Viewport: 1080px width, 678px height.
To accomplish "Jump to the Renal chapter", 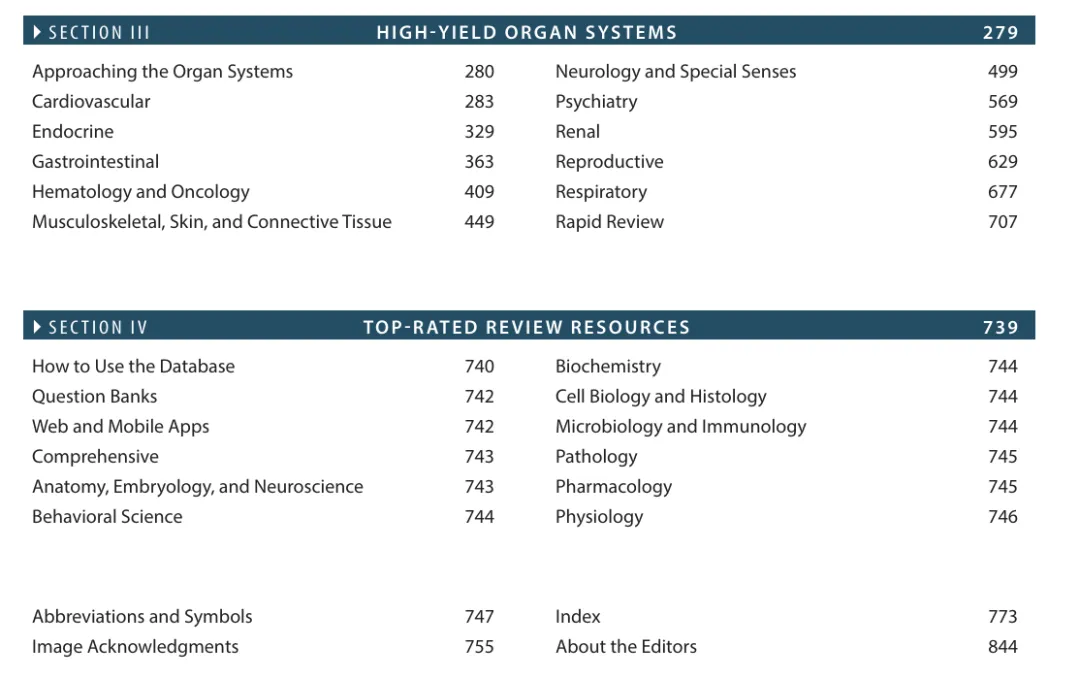I will [x=578, y=132].
